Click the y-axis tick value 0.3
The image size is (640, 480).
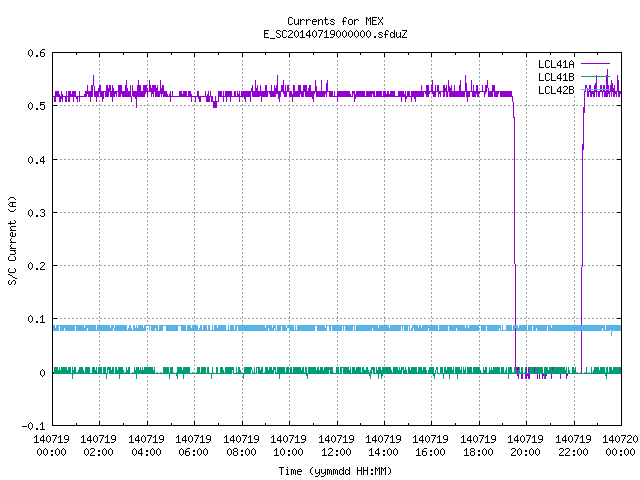point(36,213)
